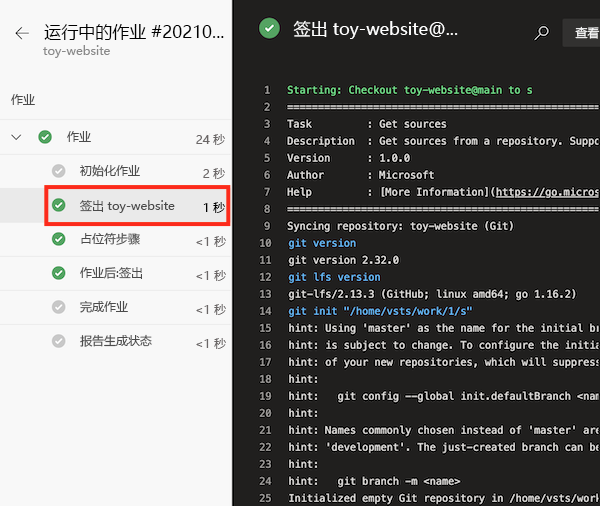This screenshot has width=600, height=506.
Task: Click '1 秒' duration of 签出 toy-website step
Action: coord(214,207)
